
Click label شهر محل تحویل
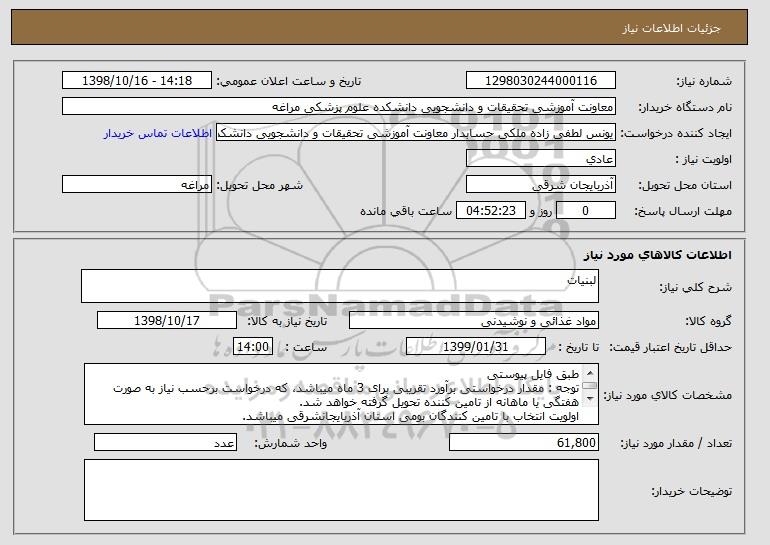[260, 185]
